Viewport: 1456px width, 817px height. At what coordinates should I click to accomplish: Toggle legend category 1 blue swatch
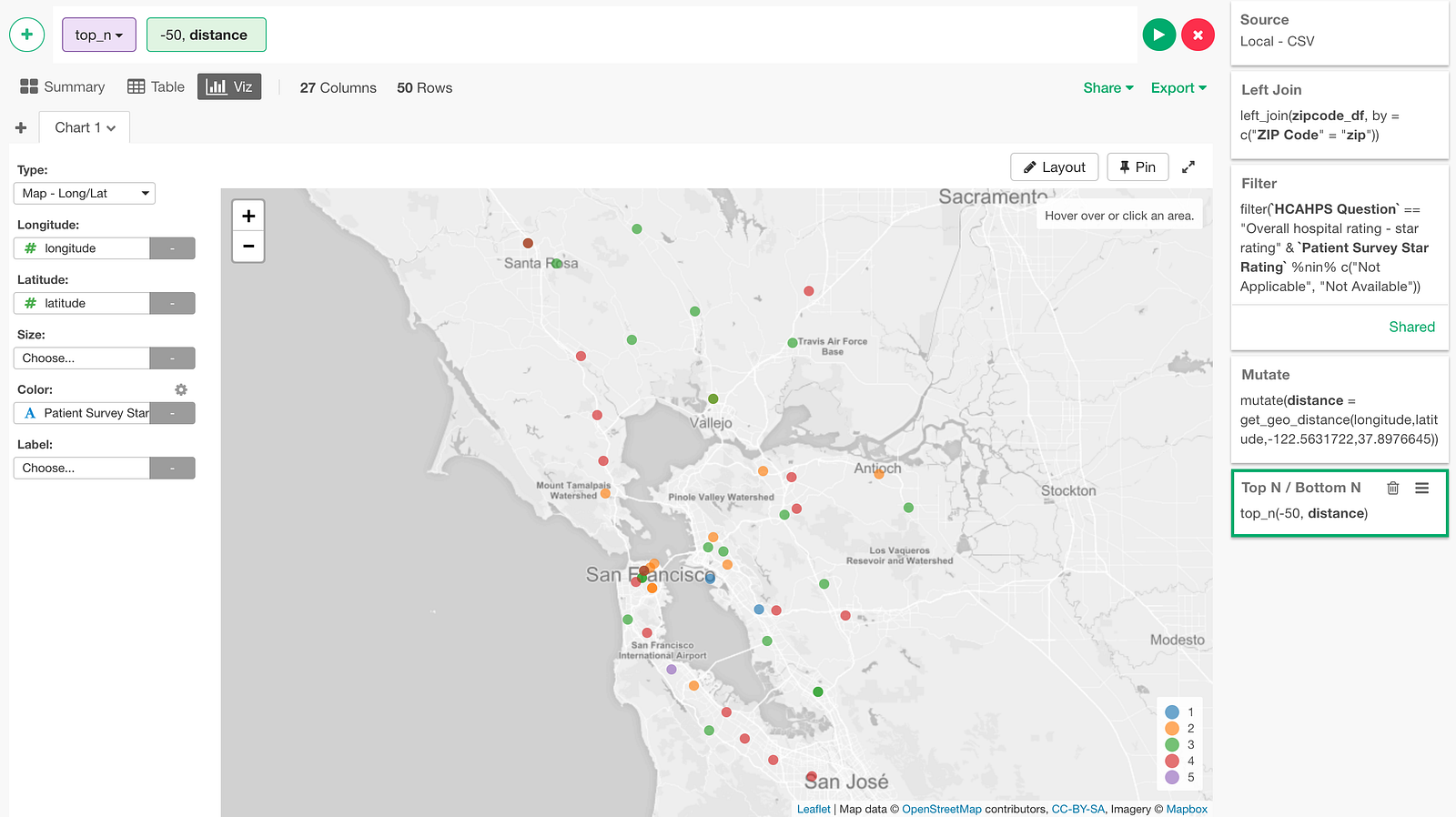tap(1172, 712)
